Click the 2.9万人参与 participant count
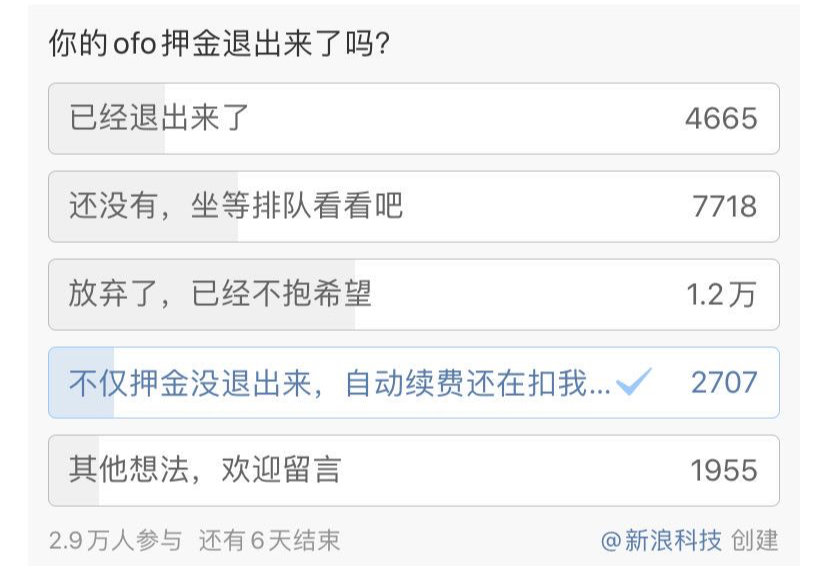 point(115,541)
